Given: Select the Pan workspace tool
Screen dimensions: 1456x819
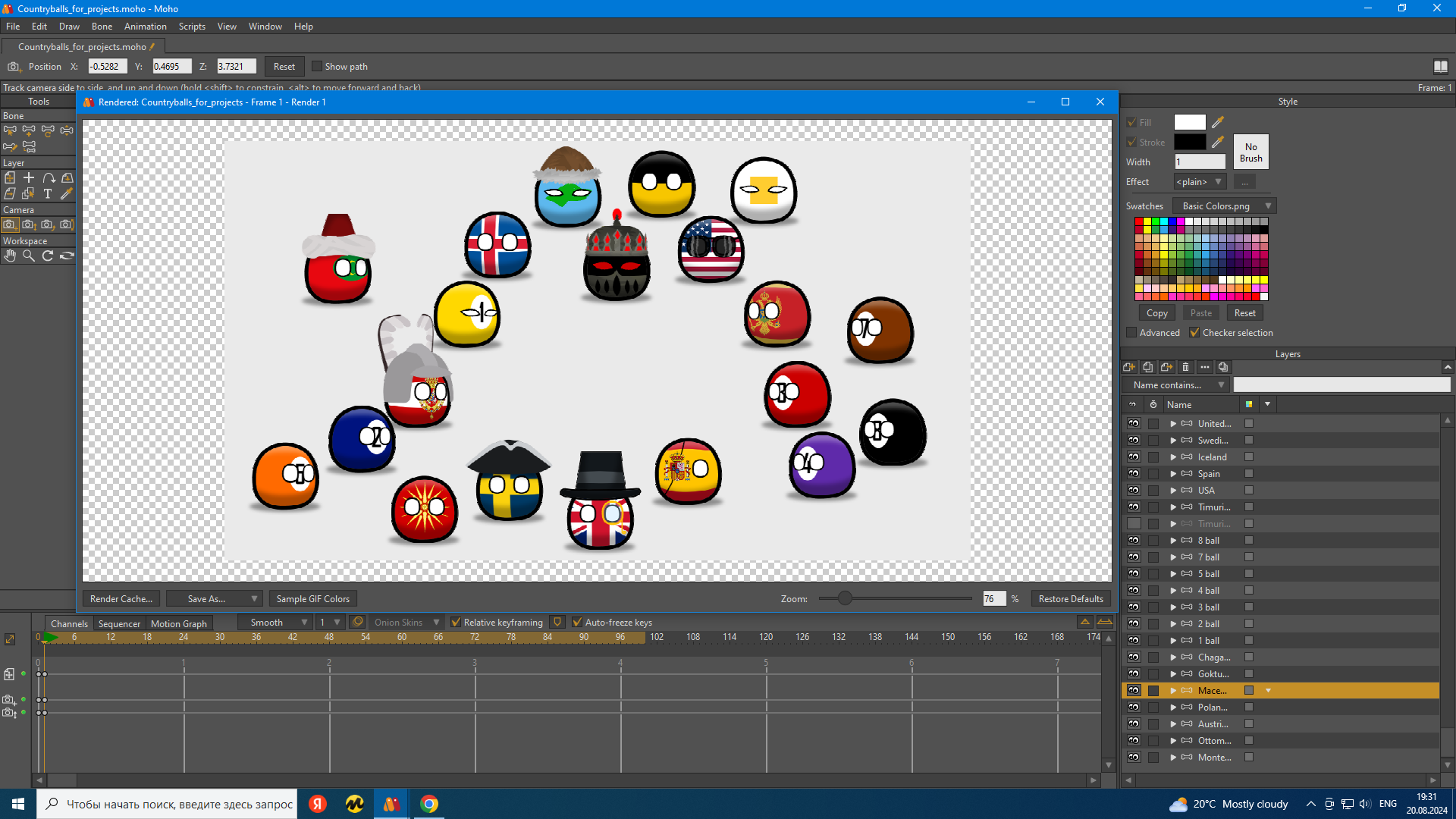Looking at the screenshot, I should (x=10, y=256).
